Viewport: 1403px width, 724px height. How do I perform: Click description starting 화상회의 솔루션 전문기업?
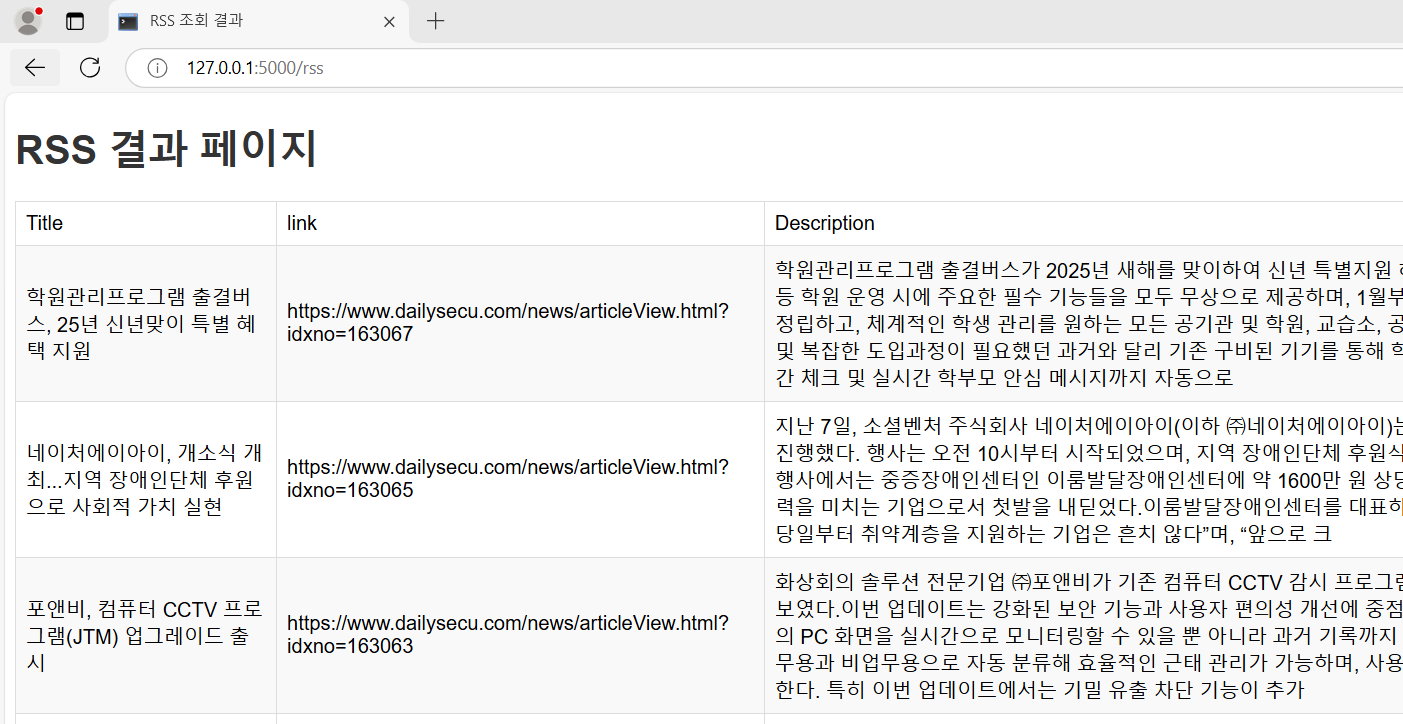click(x=1084, y=635)
